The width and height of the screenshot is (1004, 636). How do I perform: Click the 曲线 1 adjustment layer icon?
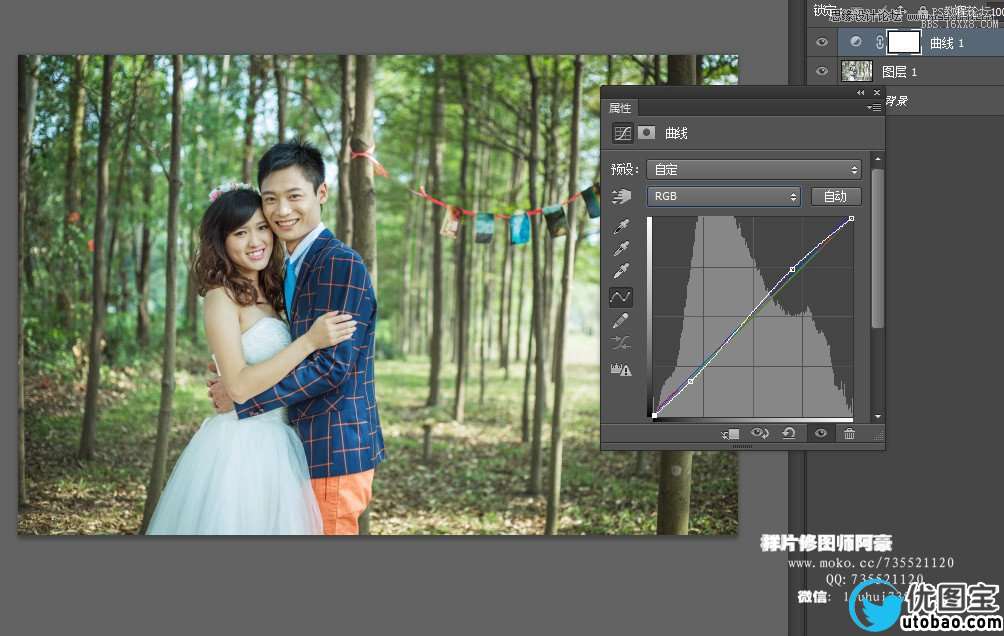[x=855, y=42]
